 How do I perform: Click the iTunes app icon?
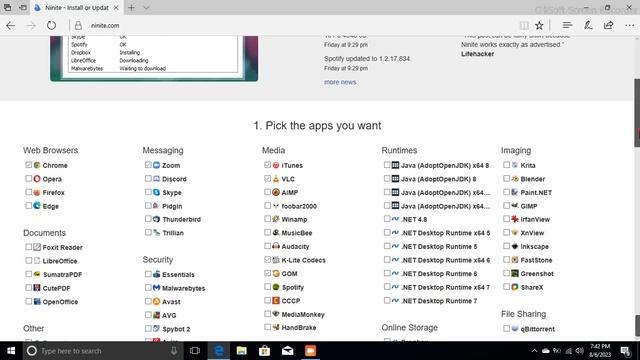click(x=276, y=165)
